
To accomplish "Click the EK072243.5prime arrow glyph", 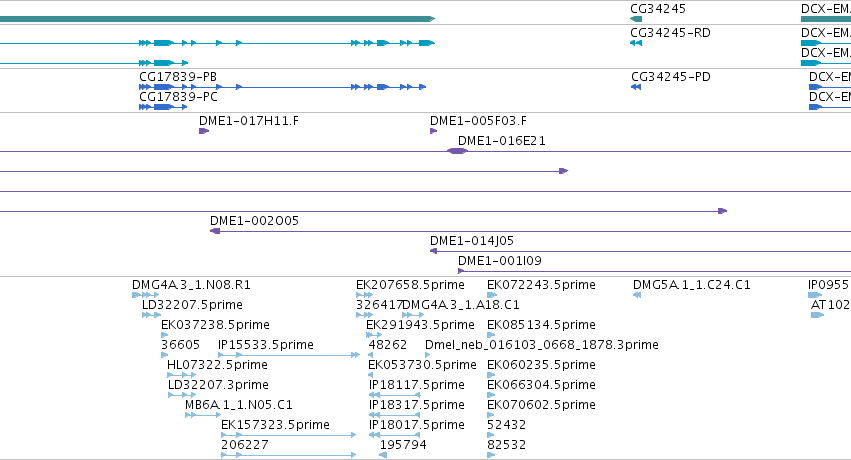I will [x=492, y=295].
